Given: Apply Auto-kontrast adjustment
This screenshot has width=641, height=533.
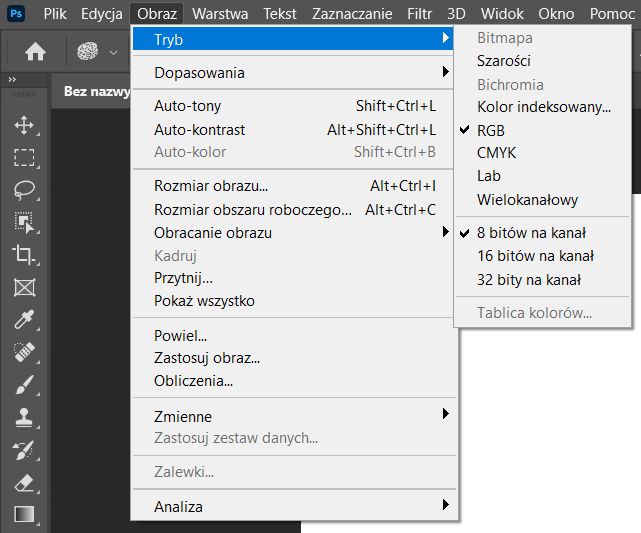Looking at the screenshot, I should (293, 130).
